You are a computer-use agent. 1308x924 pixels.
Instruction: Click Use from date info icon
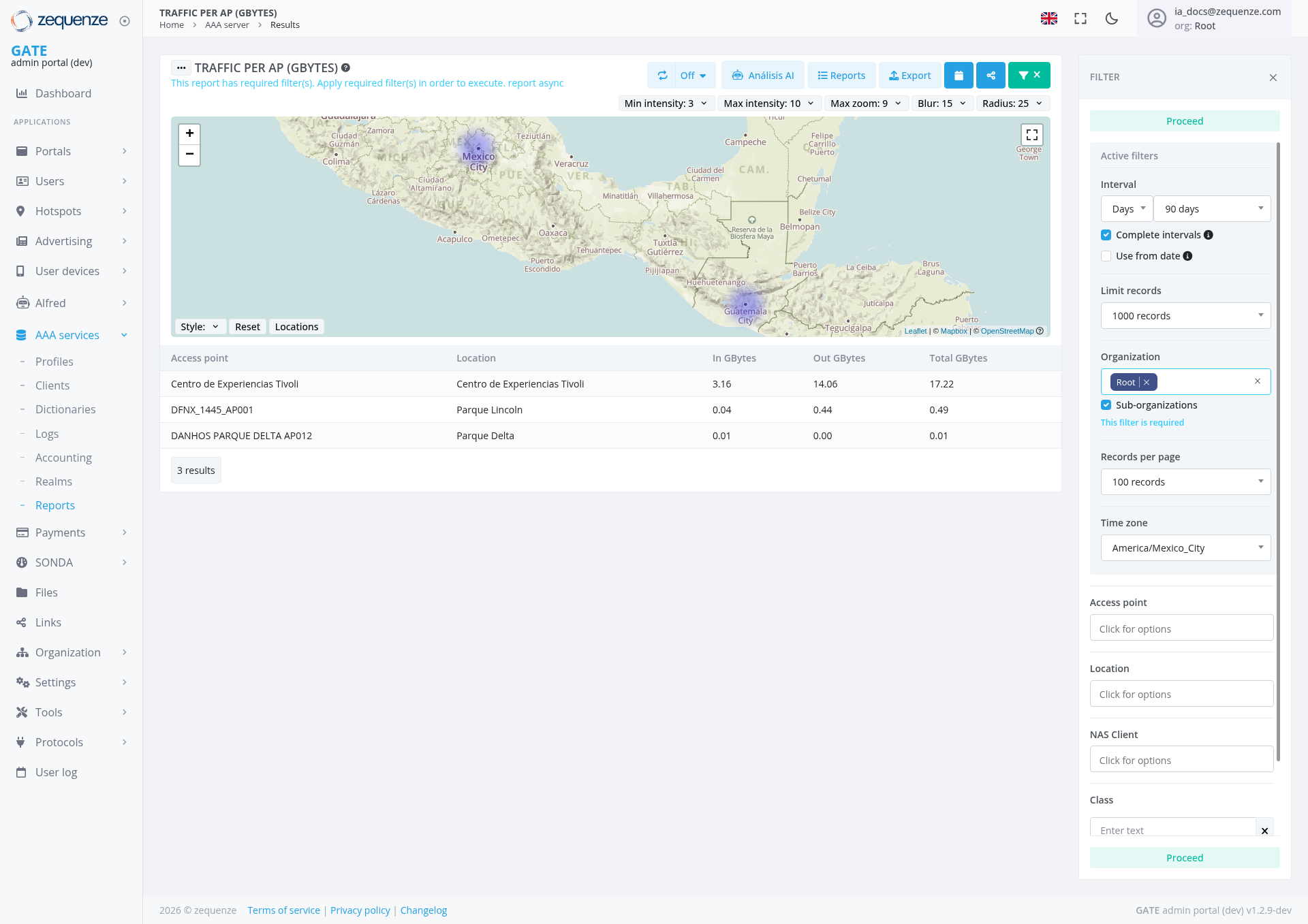(x=1187, y=256)
